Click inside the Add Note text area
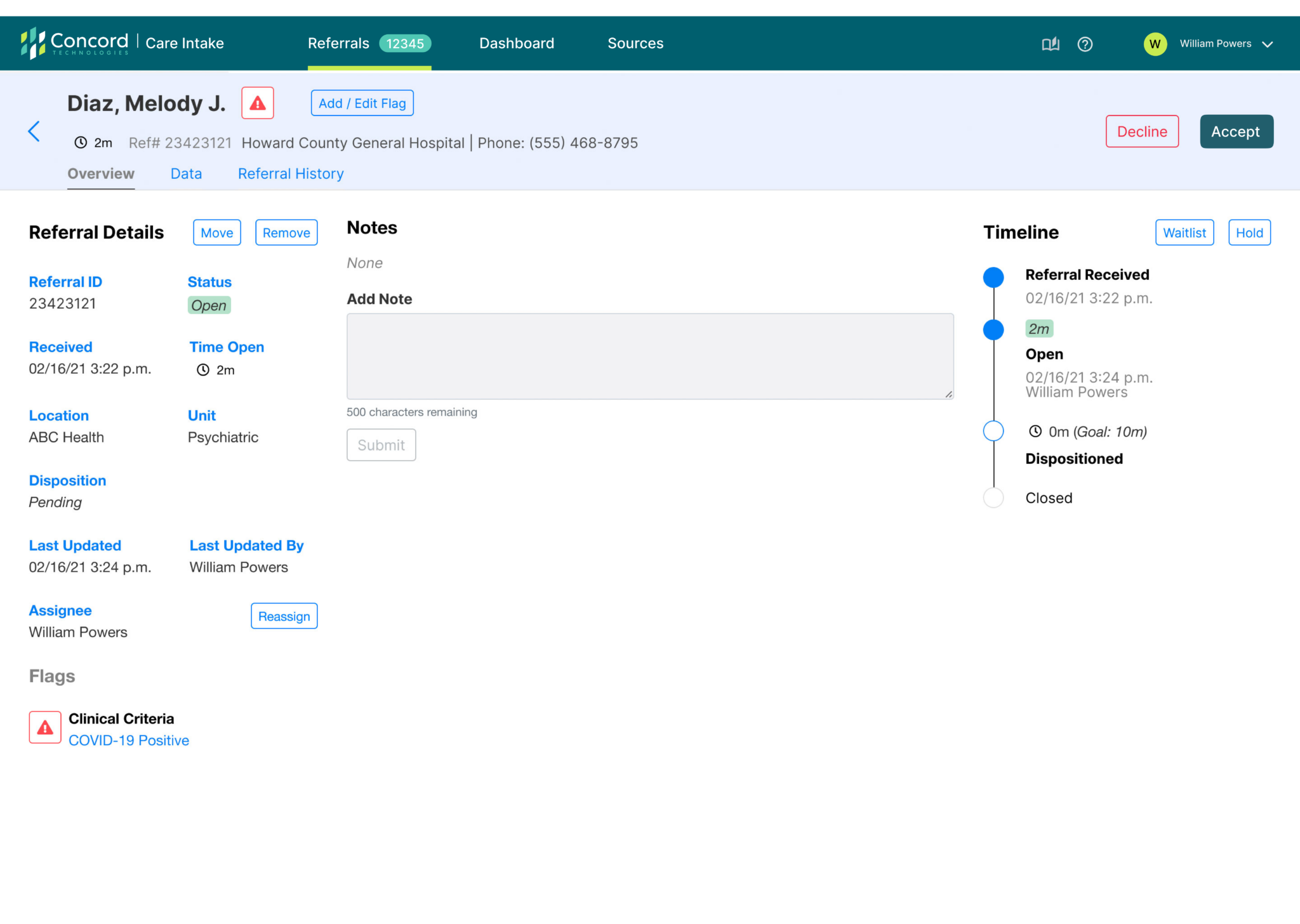1300x924 pixels. pos(649,356)
